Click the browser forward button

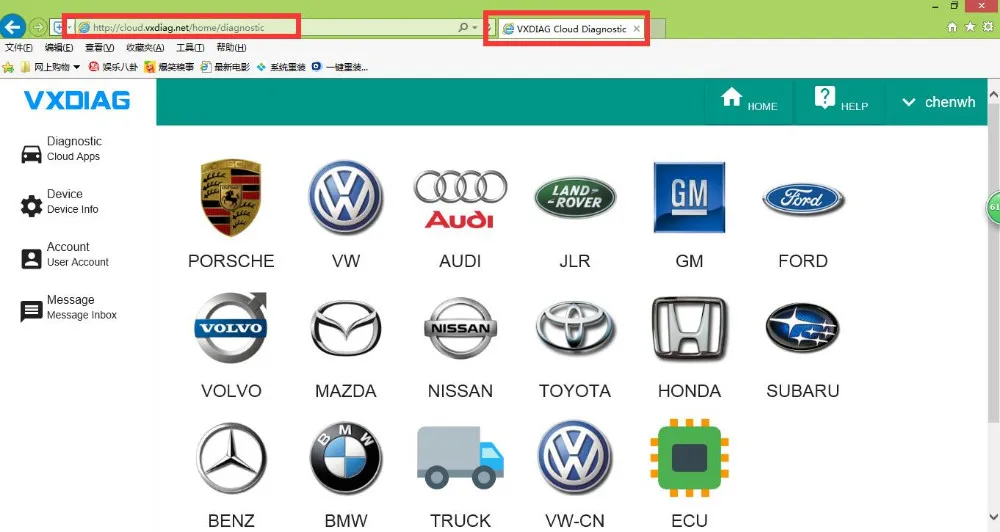point(38,27)
